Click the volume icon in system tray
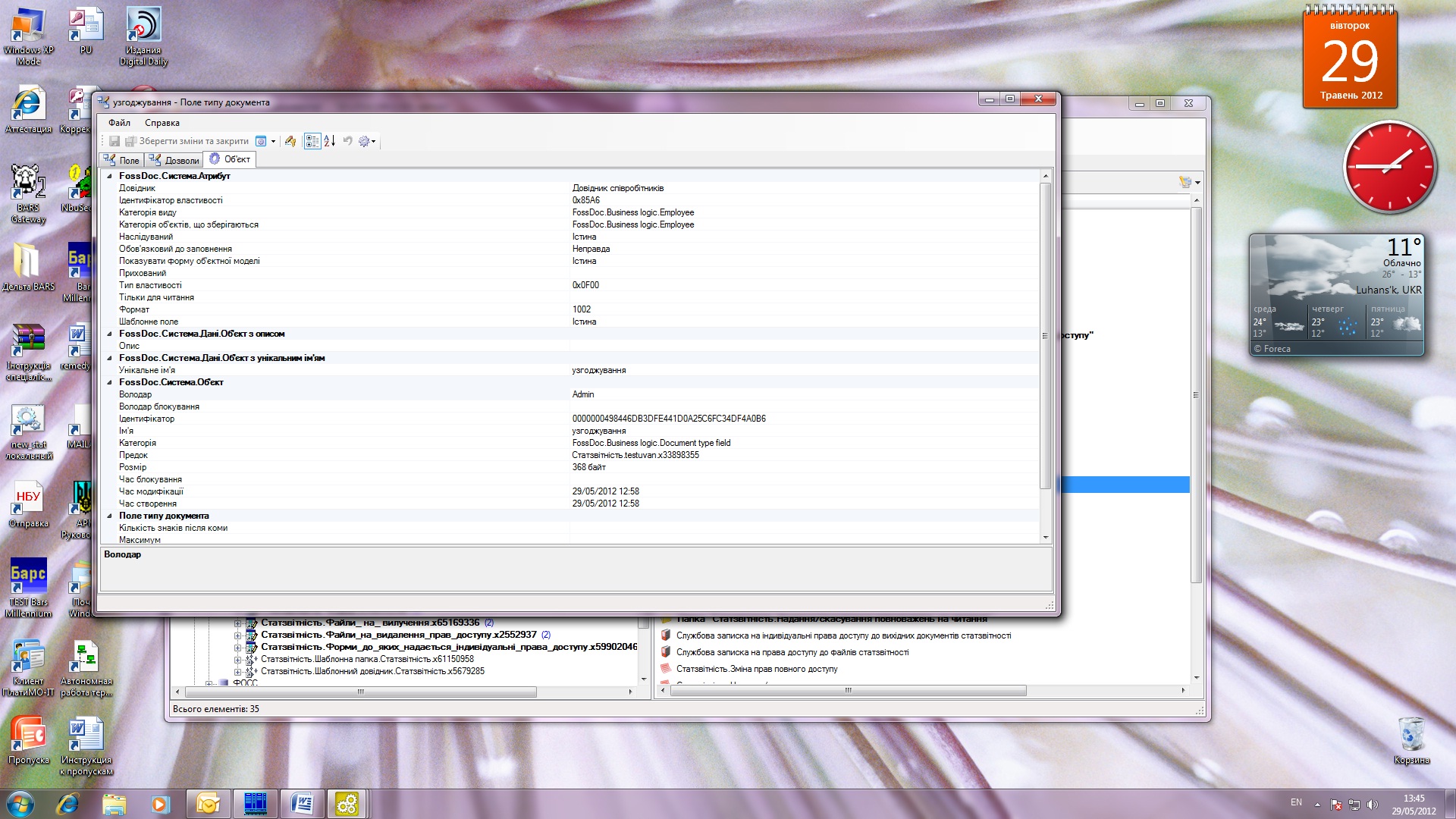The width and height of the screenshot is (1456, 819). [x=1372, y=804]
